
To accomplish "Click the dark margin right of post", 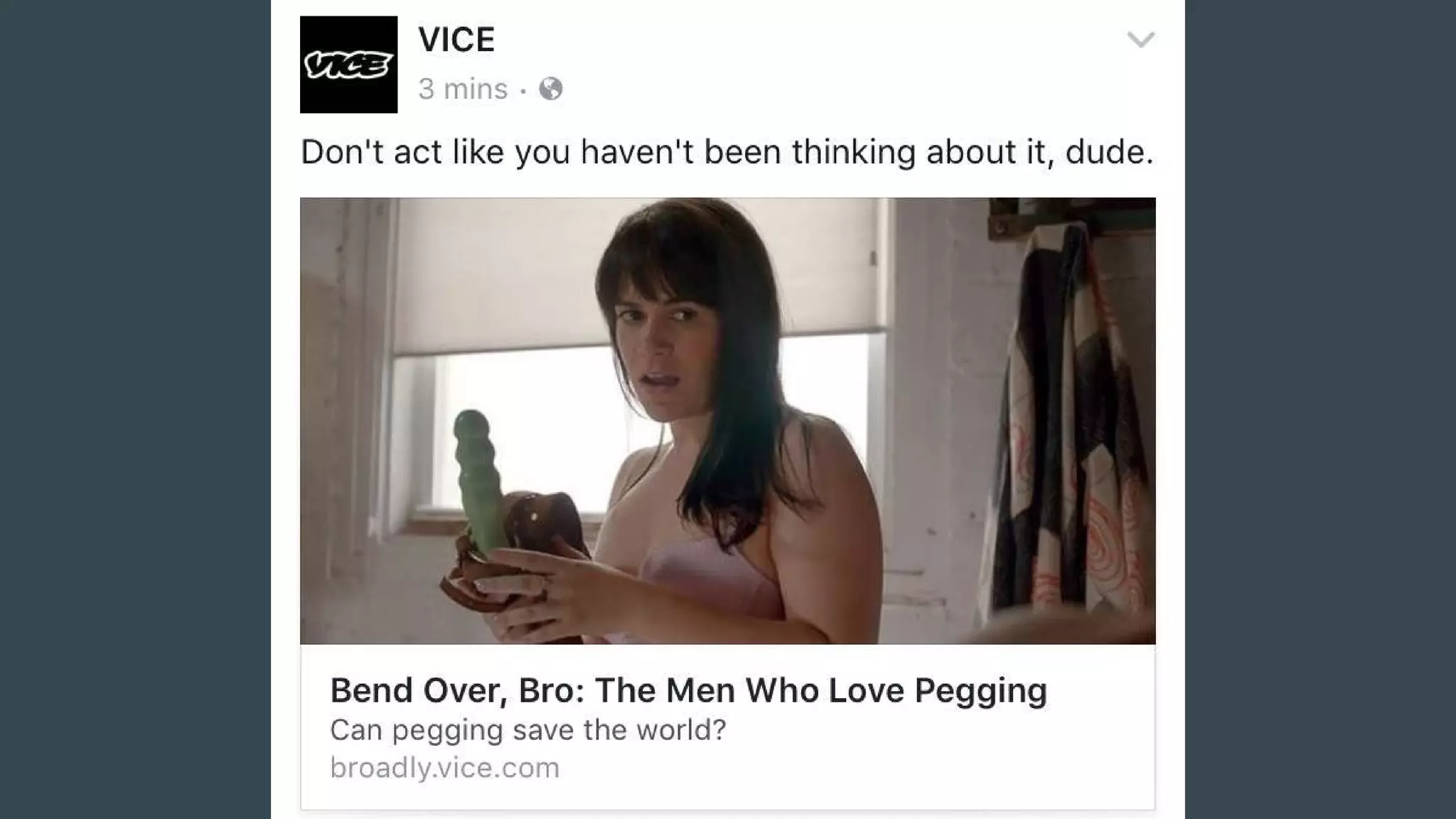I will [x=1320, y=409].
